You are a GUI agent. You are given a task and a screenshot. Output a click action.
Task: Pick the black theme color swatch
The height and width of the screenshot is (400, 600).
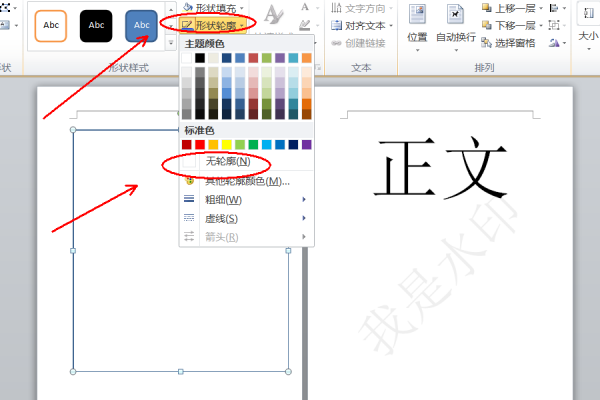click(200, 58)
